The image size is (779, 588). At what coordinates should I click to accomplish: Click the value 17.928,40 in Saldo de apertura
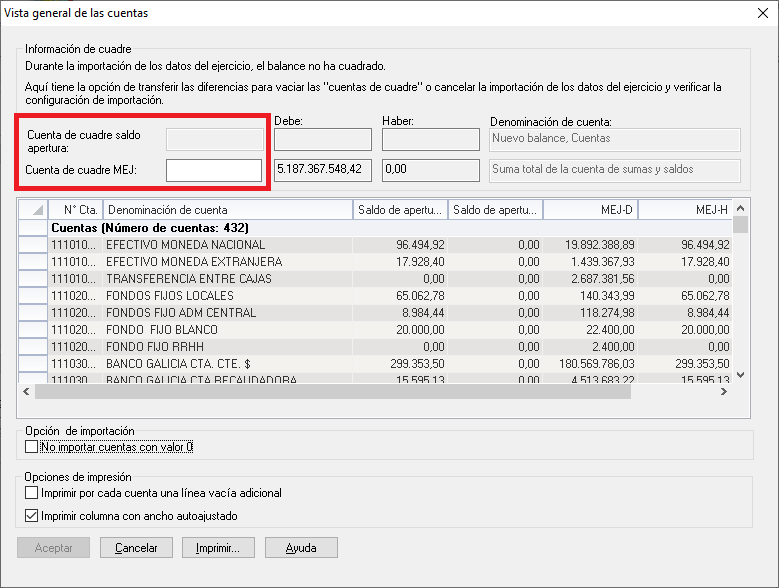(420, 262)
